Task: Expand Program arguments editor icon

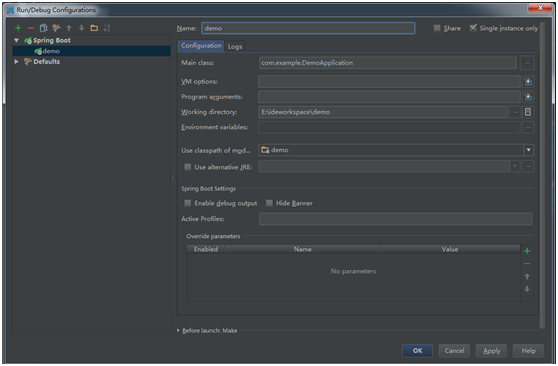Action: click(x=528, y=97)
